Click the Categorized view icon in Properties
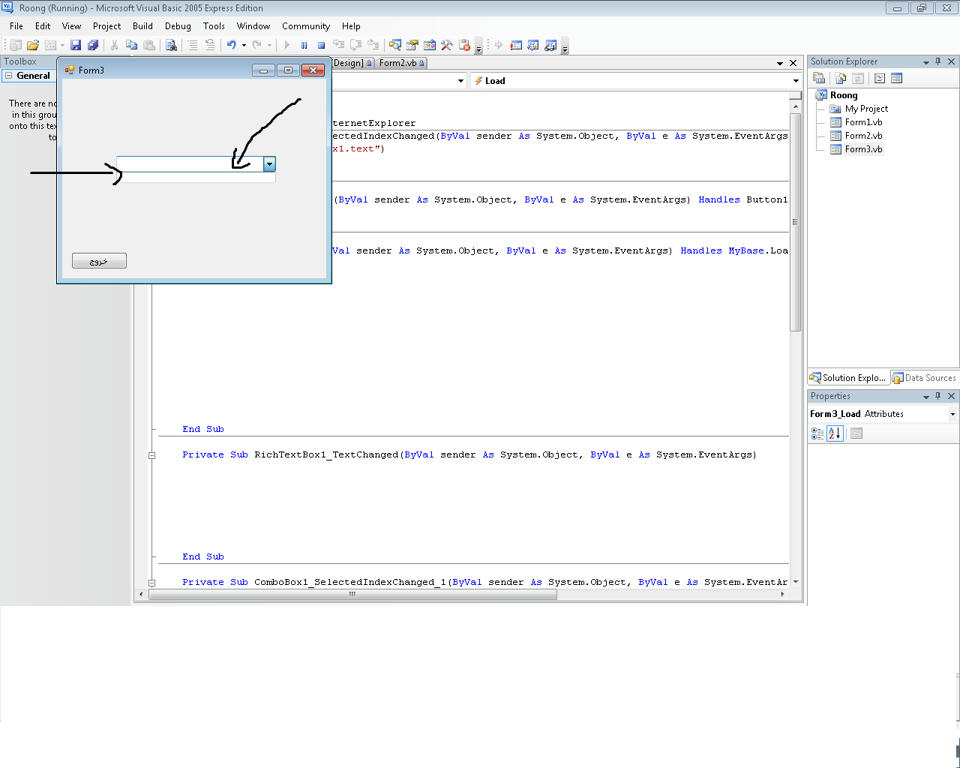 pos(817,434)
